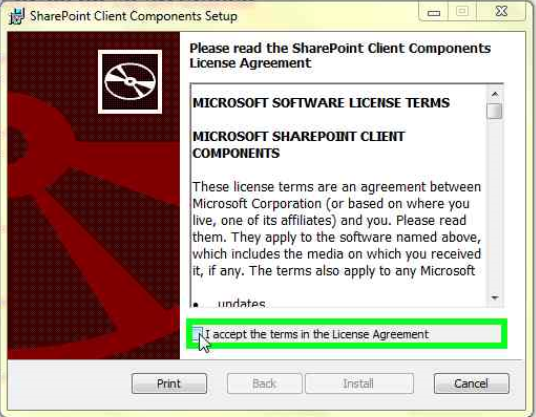Click the installer icon in title bar
The height and width of the screenshot is (417, 536).
coord(17,16)
